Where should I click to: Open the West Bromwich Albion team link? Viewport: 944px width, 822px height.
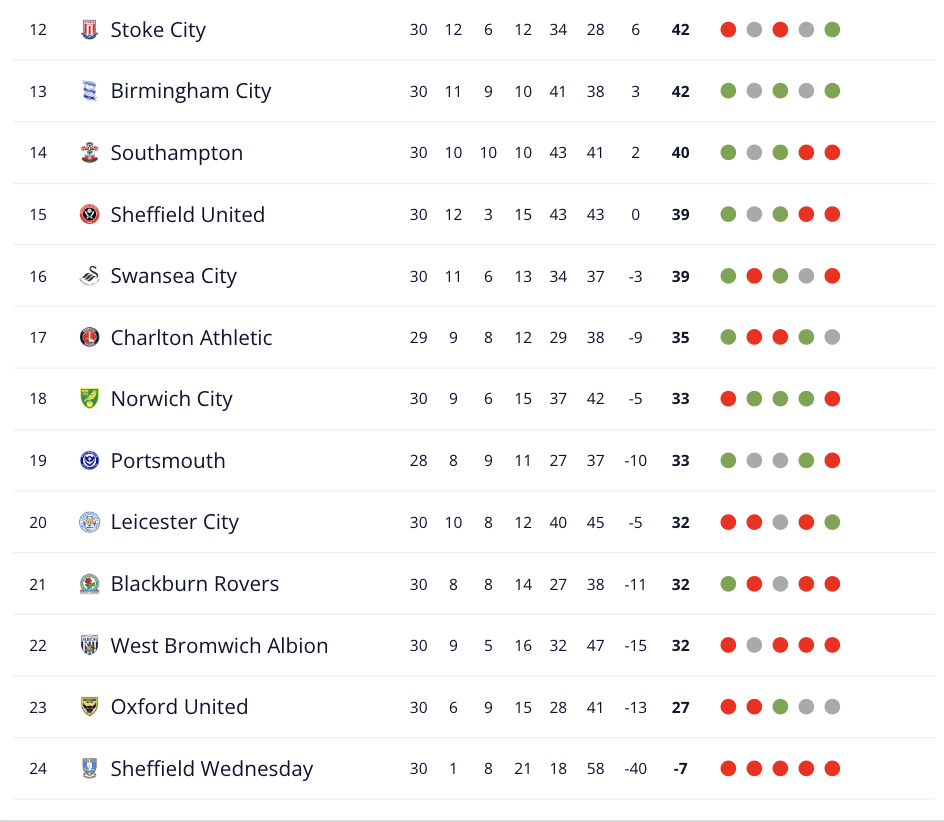tap(219, 646)
